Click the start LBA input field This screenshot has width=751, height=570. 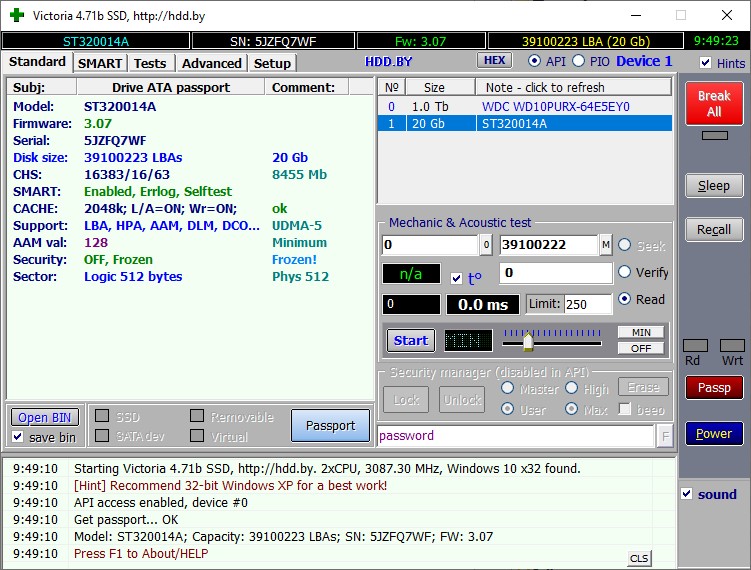[x=430, y=245]
